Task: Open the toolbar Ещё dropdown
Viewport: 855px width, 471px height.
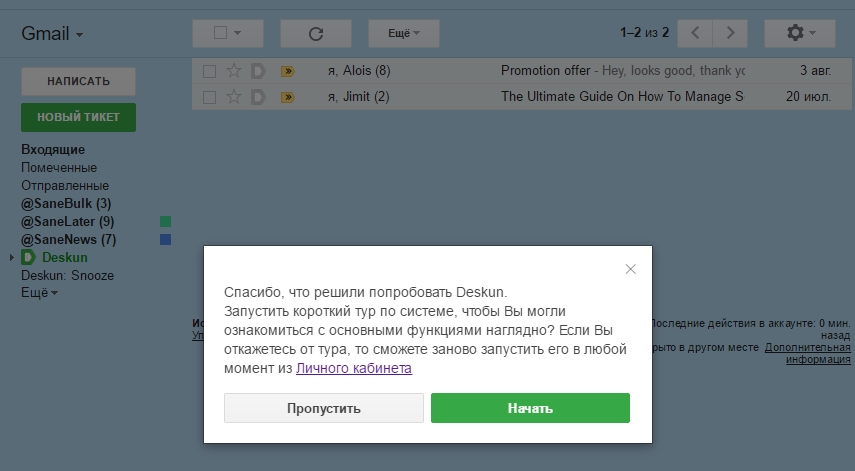Action: tap(404, 33)
